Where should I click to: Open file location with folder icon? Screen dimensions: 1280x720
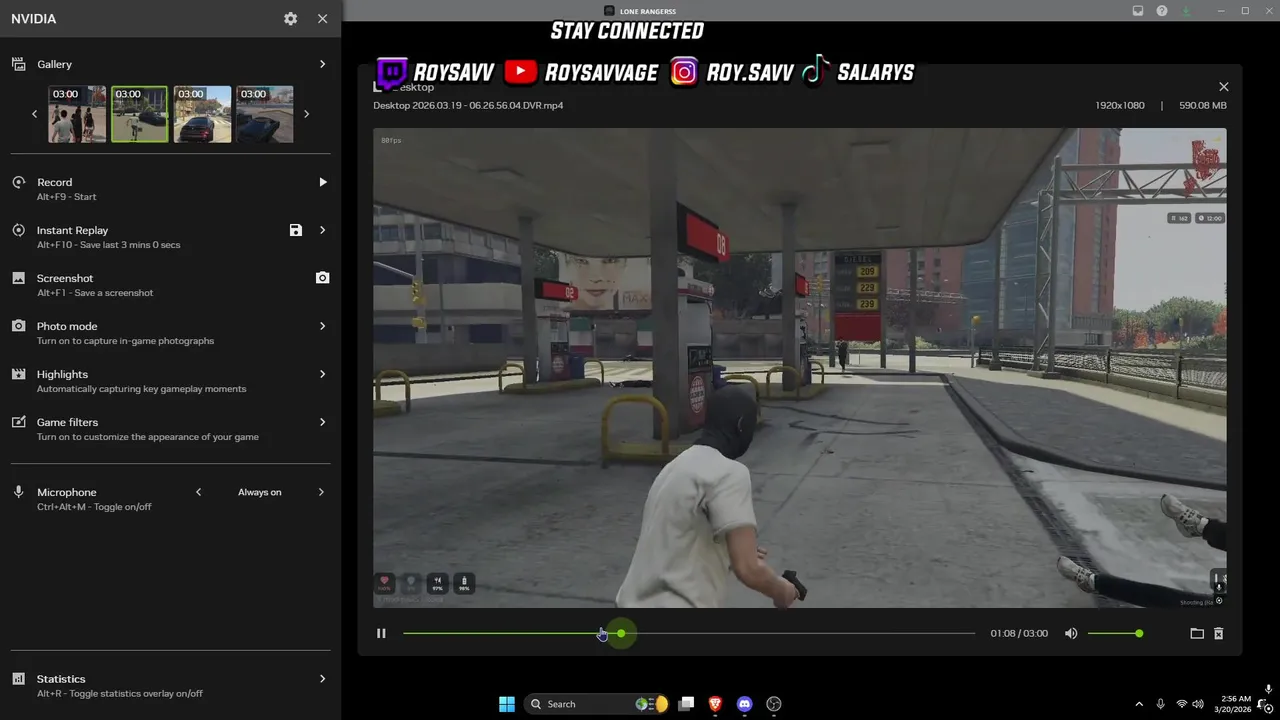click(x=1196, y=633)
